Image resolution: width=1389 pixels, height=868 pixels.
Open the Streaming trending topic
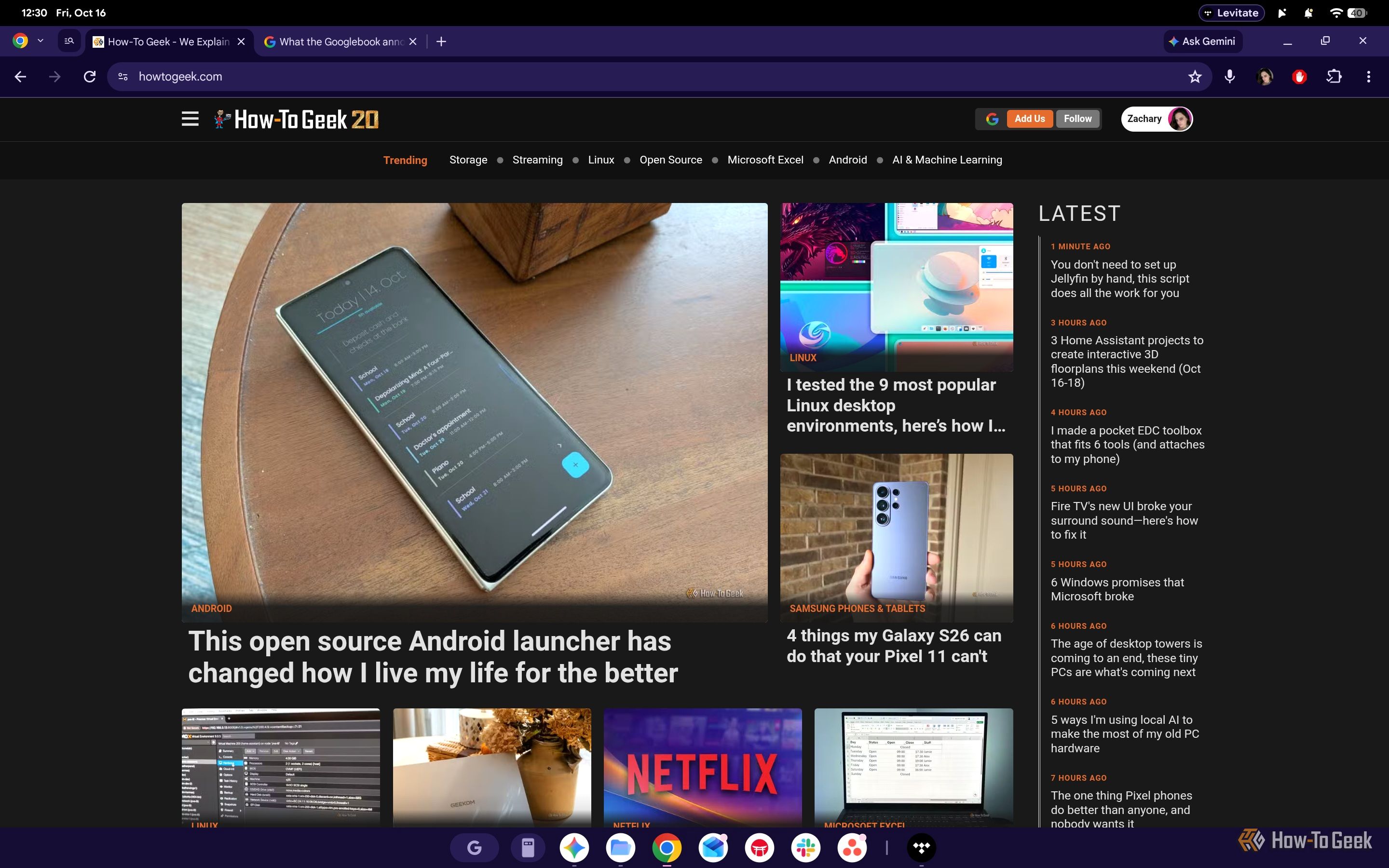coord(537,160)
